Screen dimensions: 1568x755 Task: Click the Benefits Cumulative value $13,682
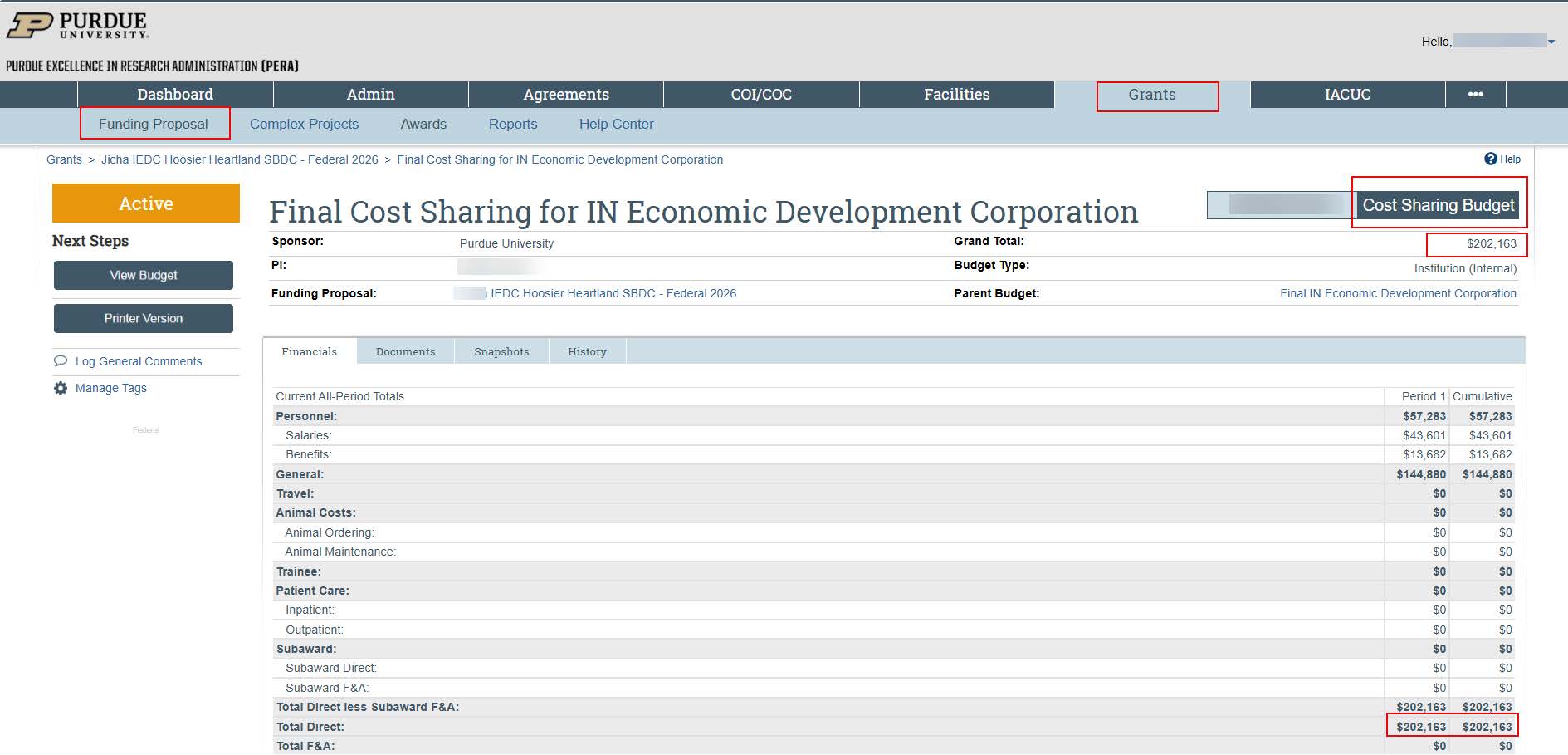pos(1490,454)
